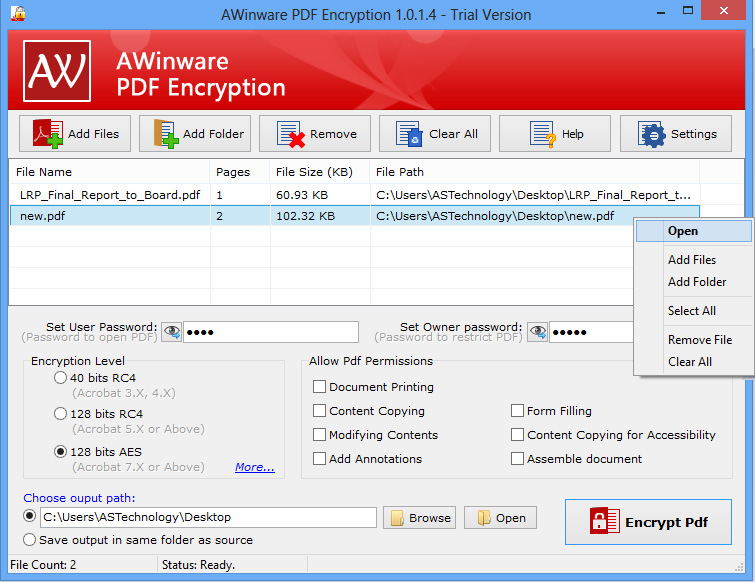The height and width of the screenshot is (582, 755).
Task: Click the LRP_Final_Report file path cell
Action: pyautogui.click(x=534, y=195)
